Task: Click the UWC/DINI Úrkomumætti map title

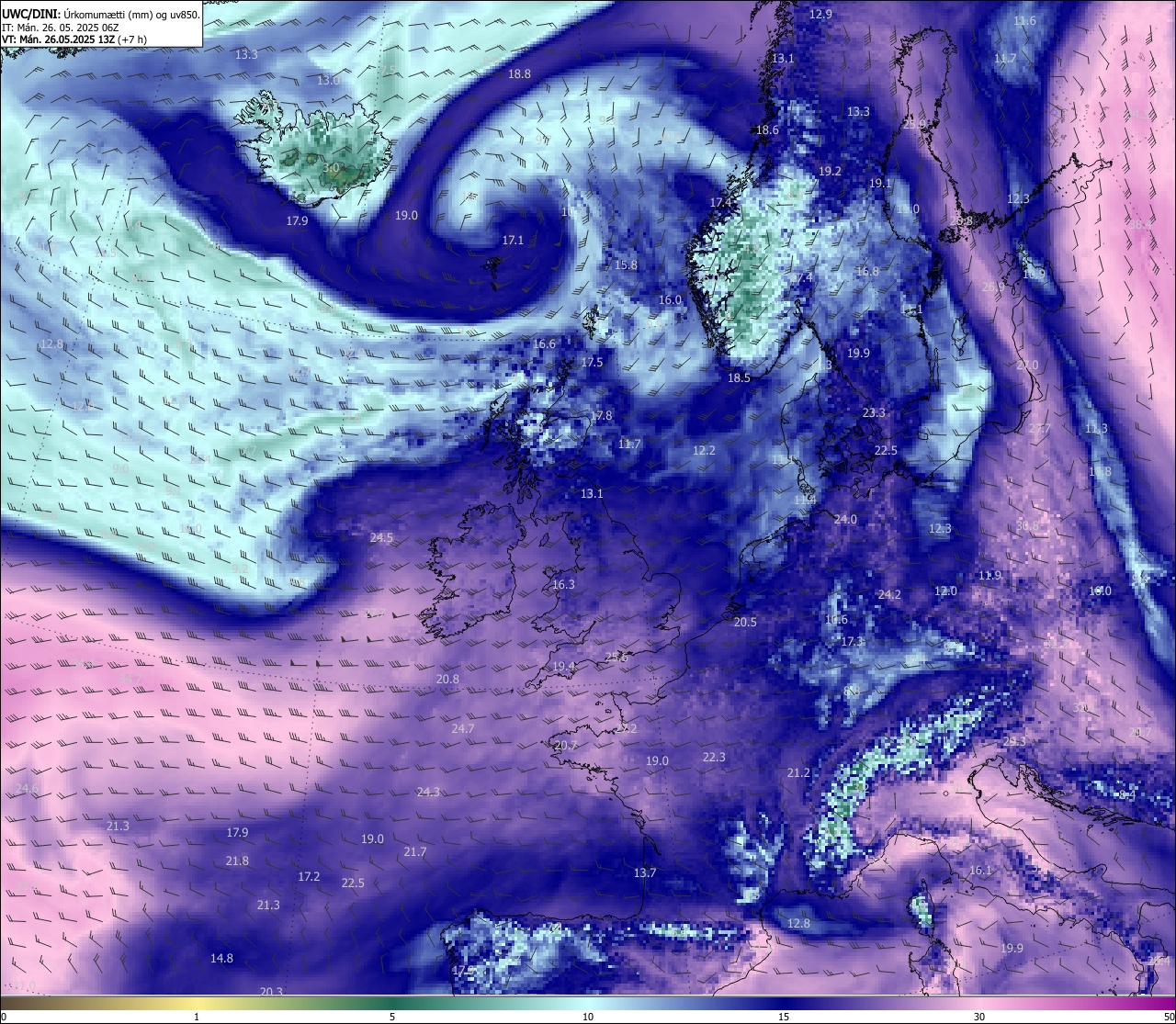Action: pyautogui.click(x=100, y=14)
